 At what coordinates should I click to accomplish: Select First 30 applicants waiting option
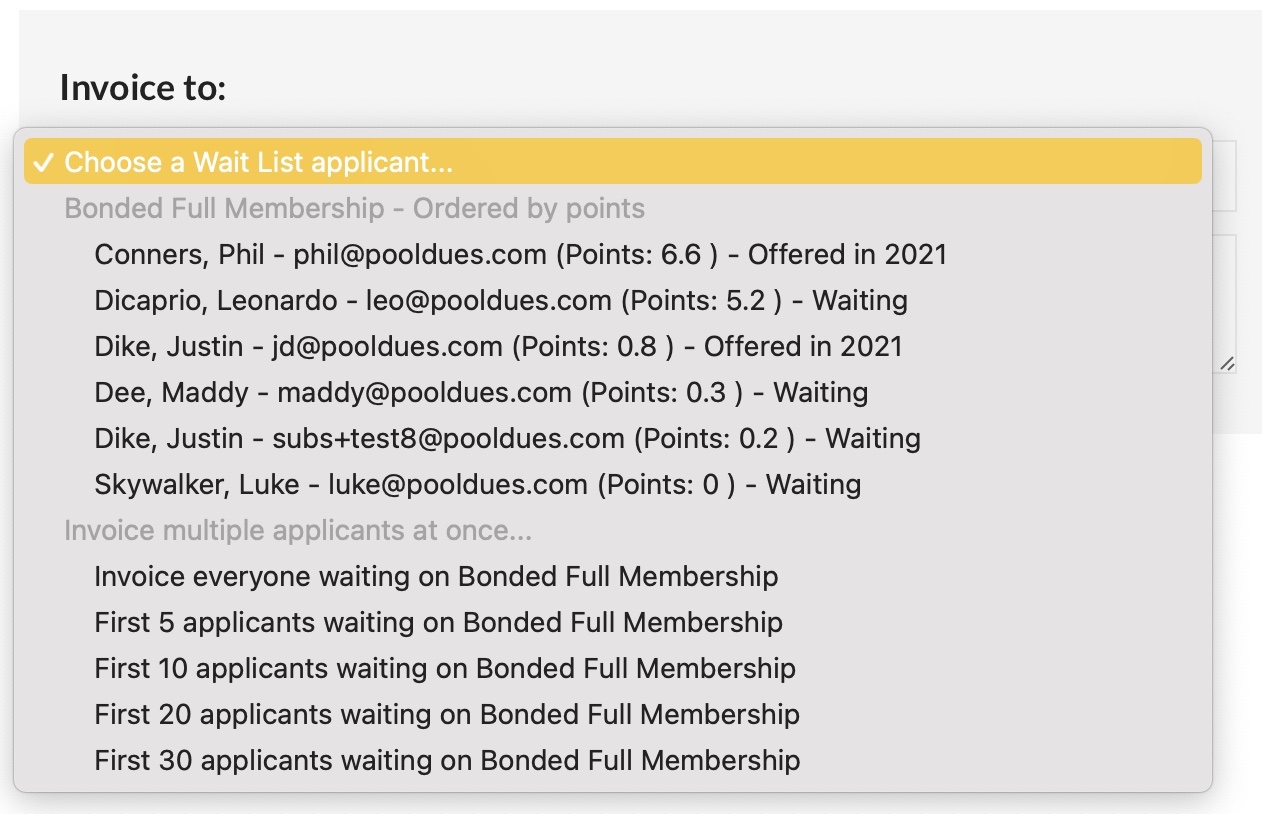click(x=447, y=761)
